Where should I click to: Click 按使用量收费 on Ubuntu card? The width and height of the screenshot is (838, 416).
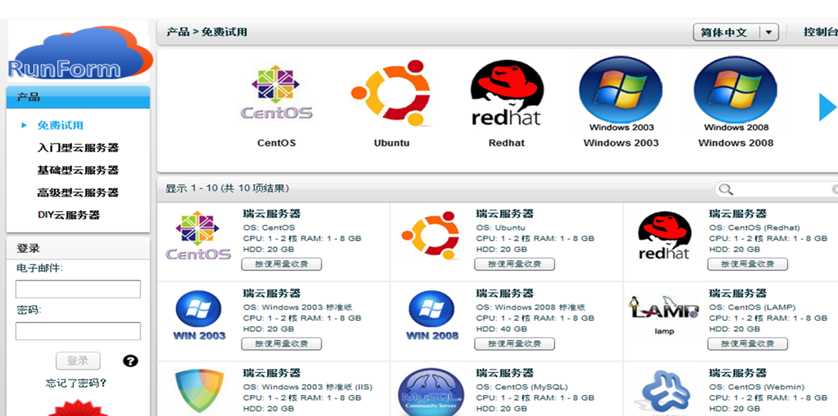tap(515, 264)
